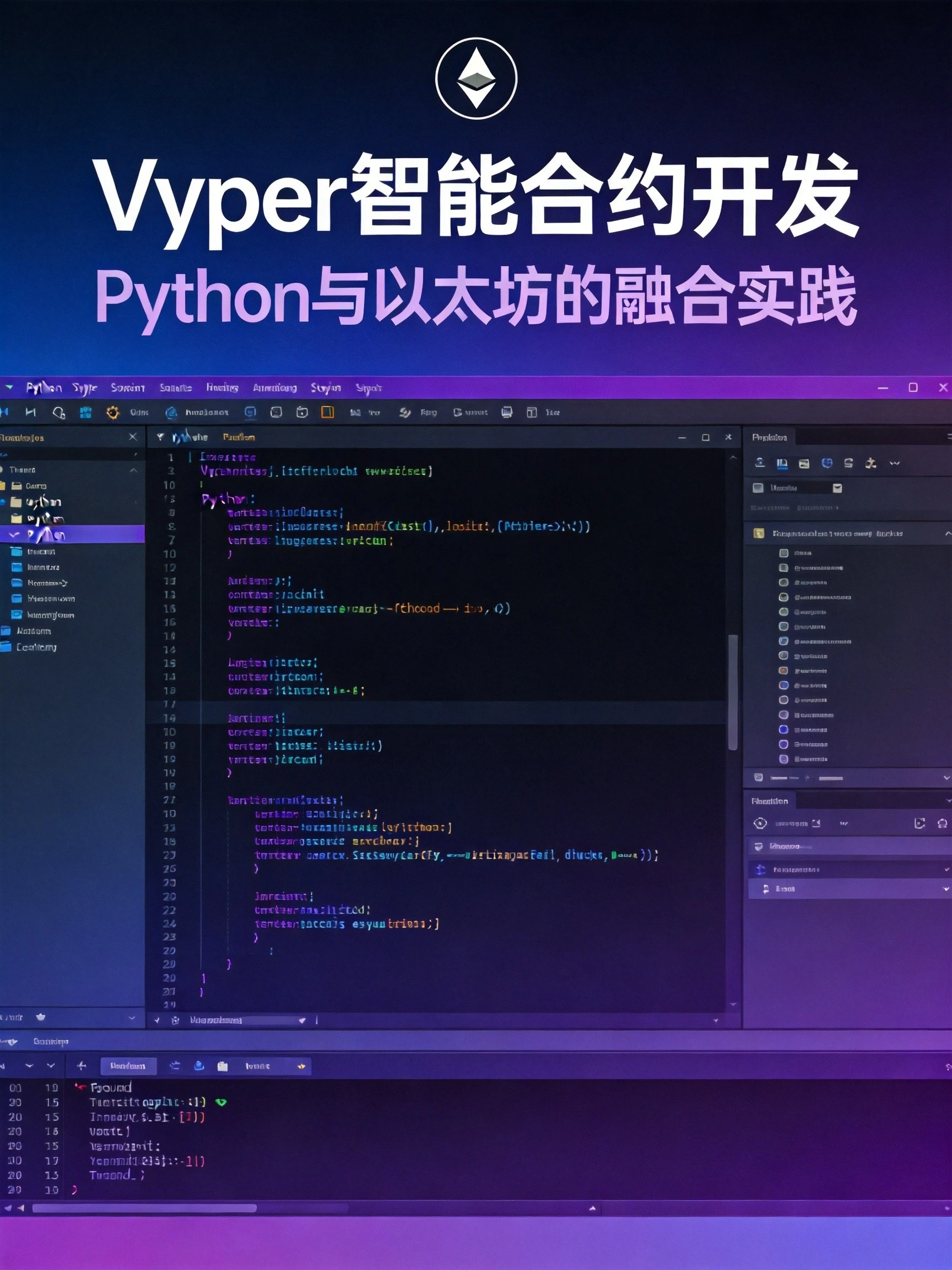Select the bottom panel console tab
The width and height of the screenshot is (952, 1270).
[x=51, y=1041]
